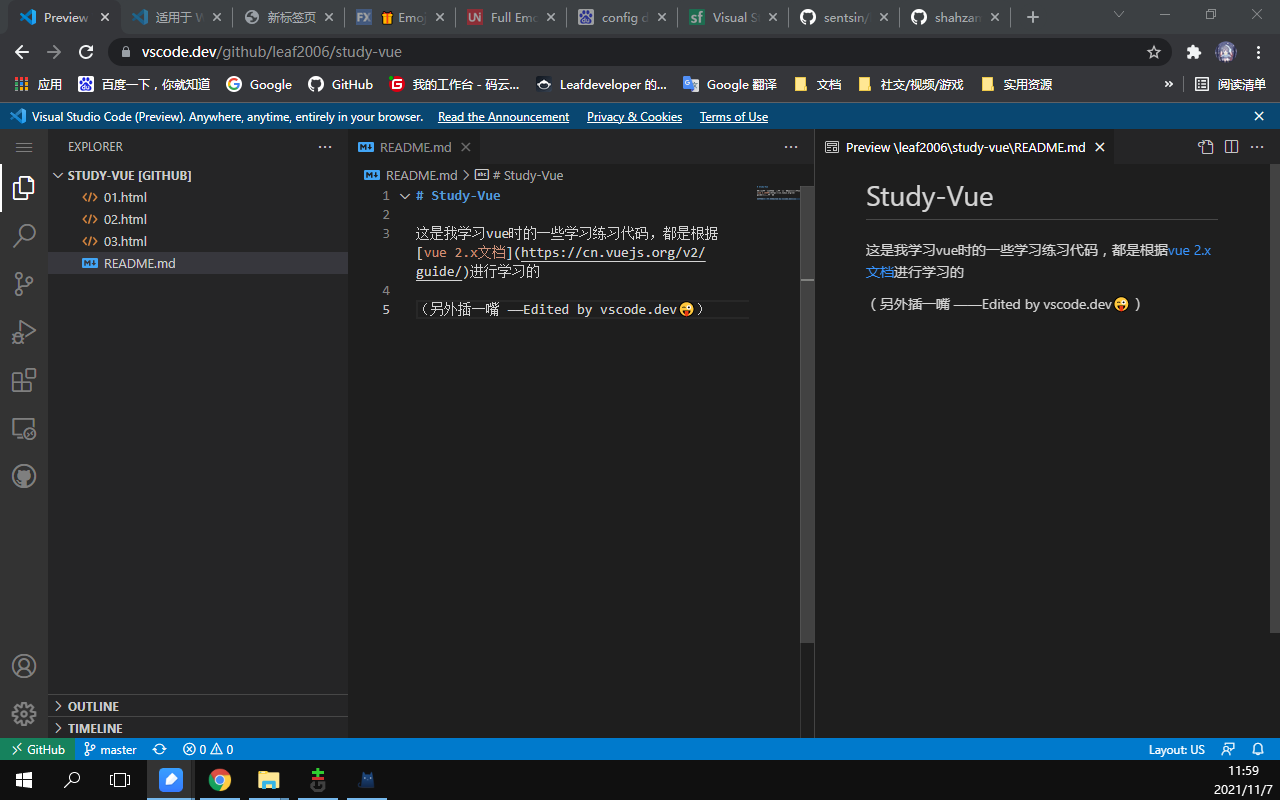Viewport: 1280px width, 800px height.
Task: Open 02.html in the explorer
Action: [125, 219]
